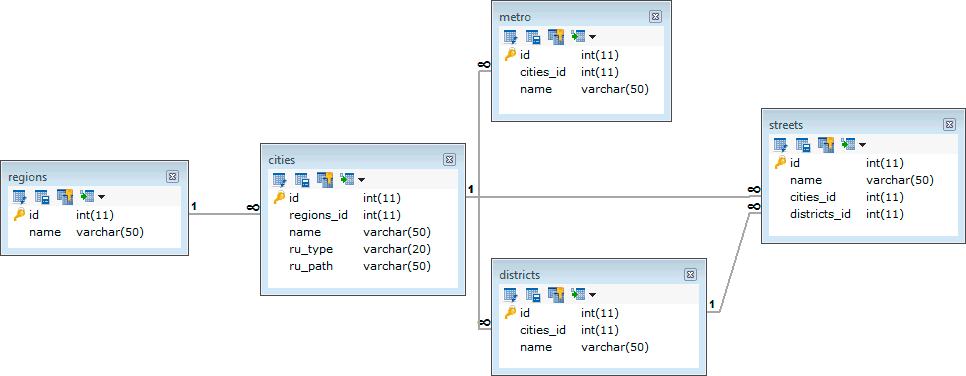966x376 pixels.
Task: Click the green-arrow table icon in streets
Action: click(x=848, y=145)
